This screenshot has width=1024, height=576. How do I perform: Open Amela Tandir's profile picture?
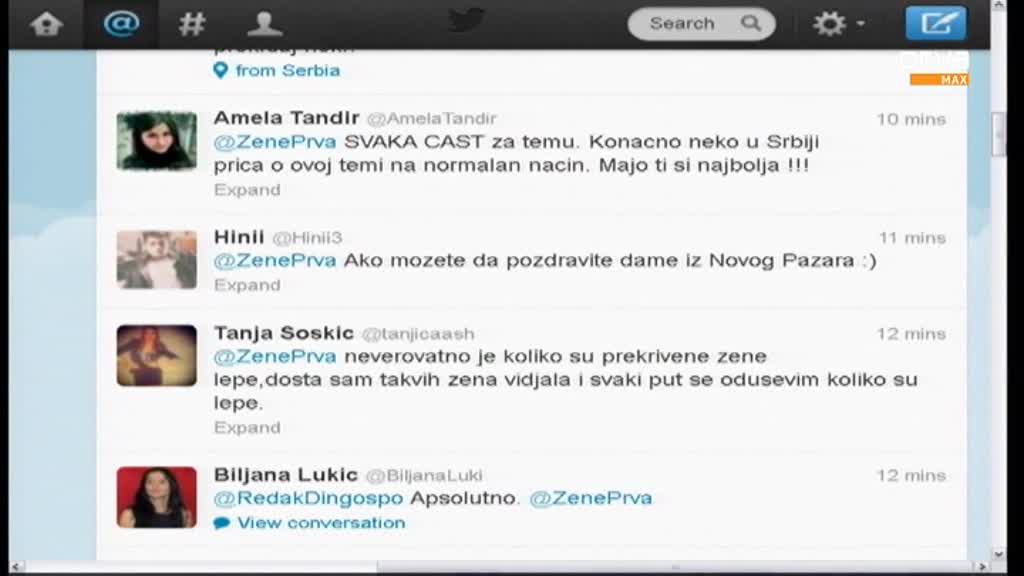(x=157, y=141)
